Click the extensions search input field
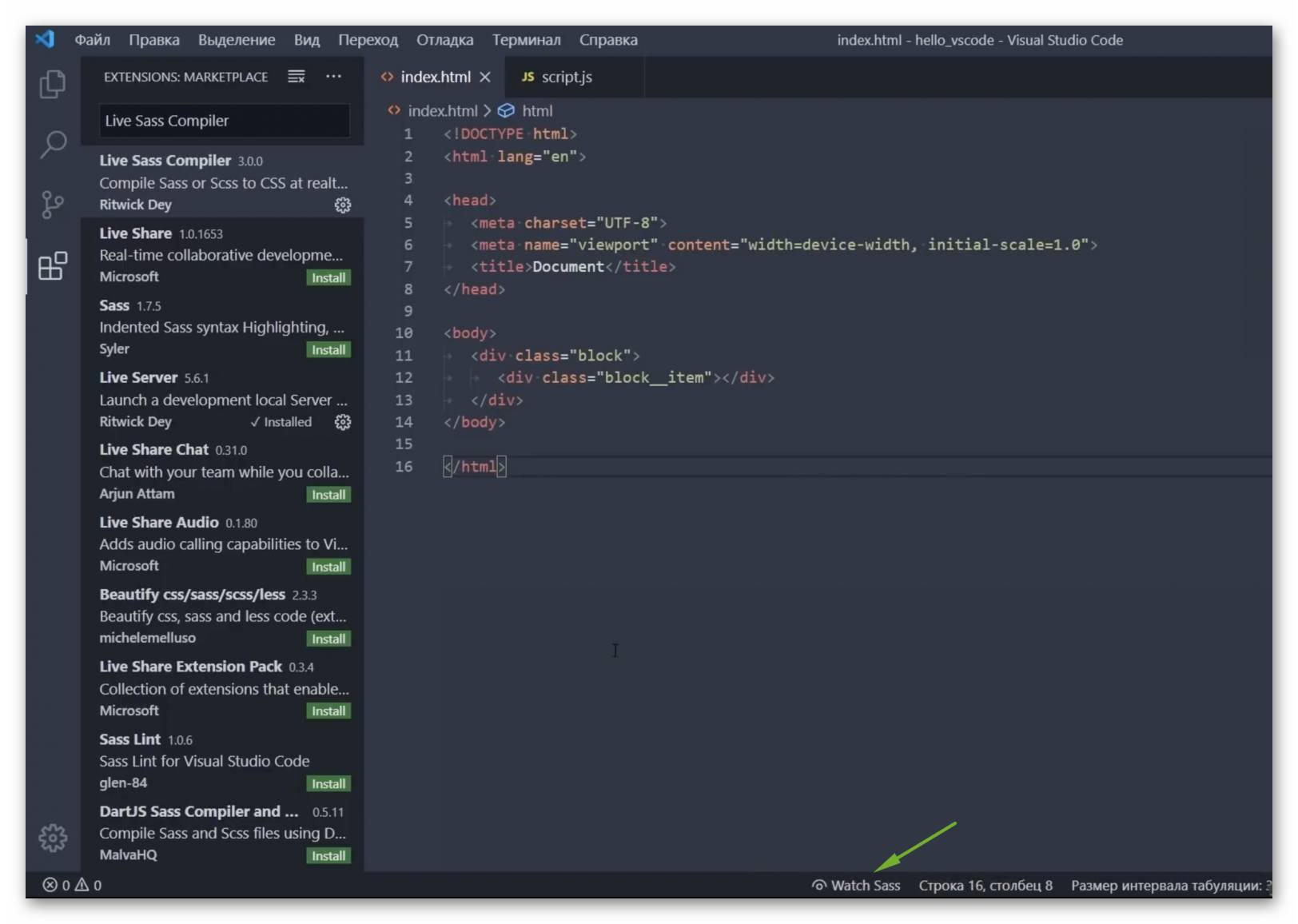Viewport: 1298px width, 924px height. tap(224, 121)
